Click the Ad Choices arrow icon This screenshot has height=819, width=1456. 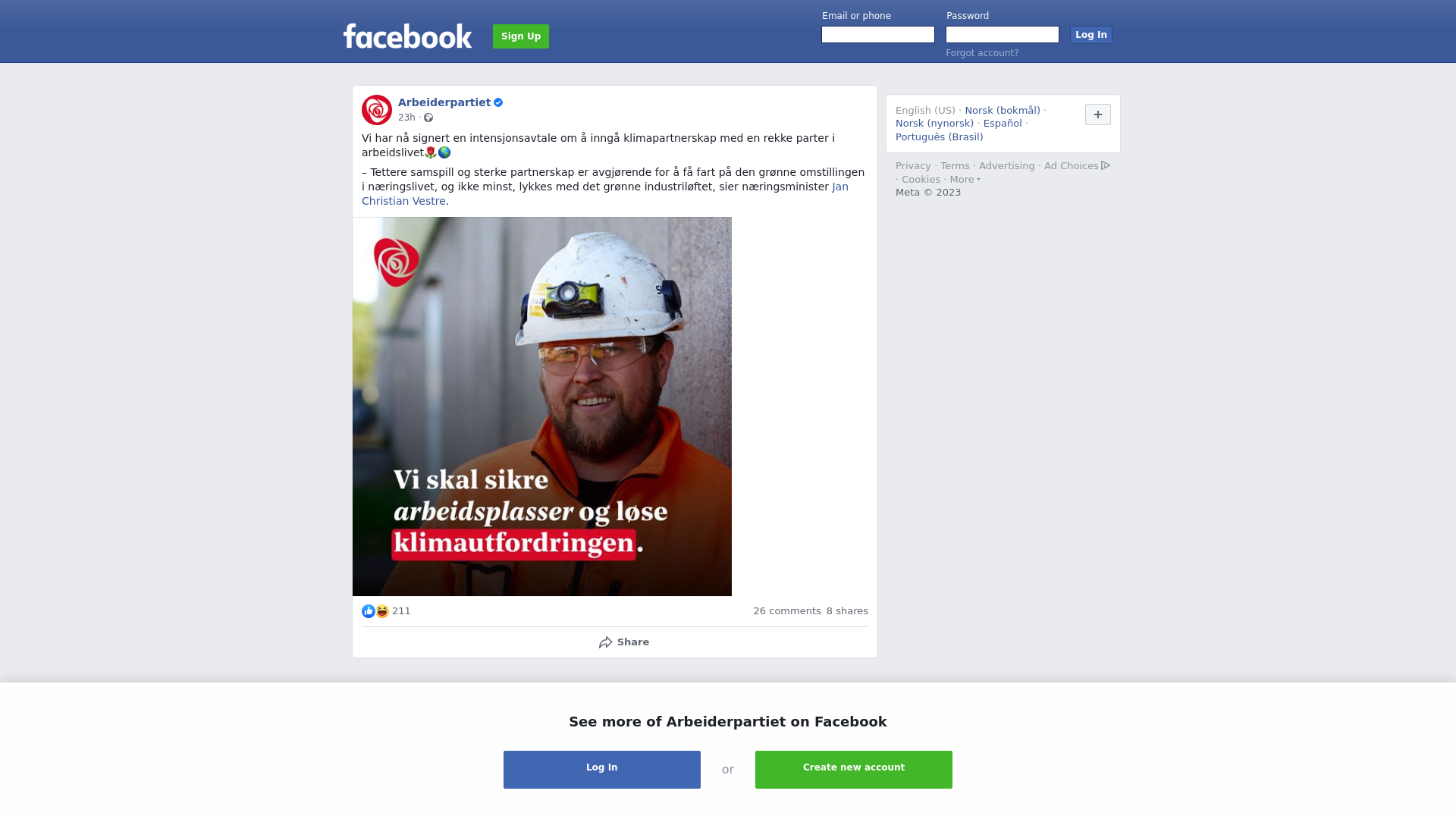[x=1106, y=165]
